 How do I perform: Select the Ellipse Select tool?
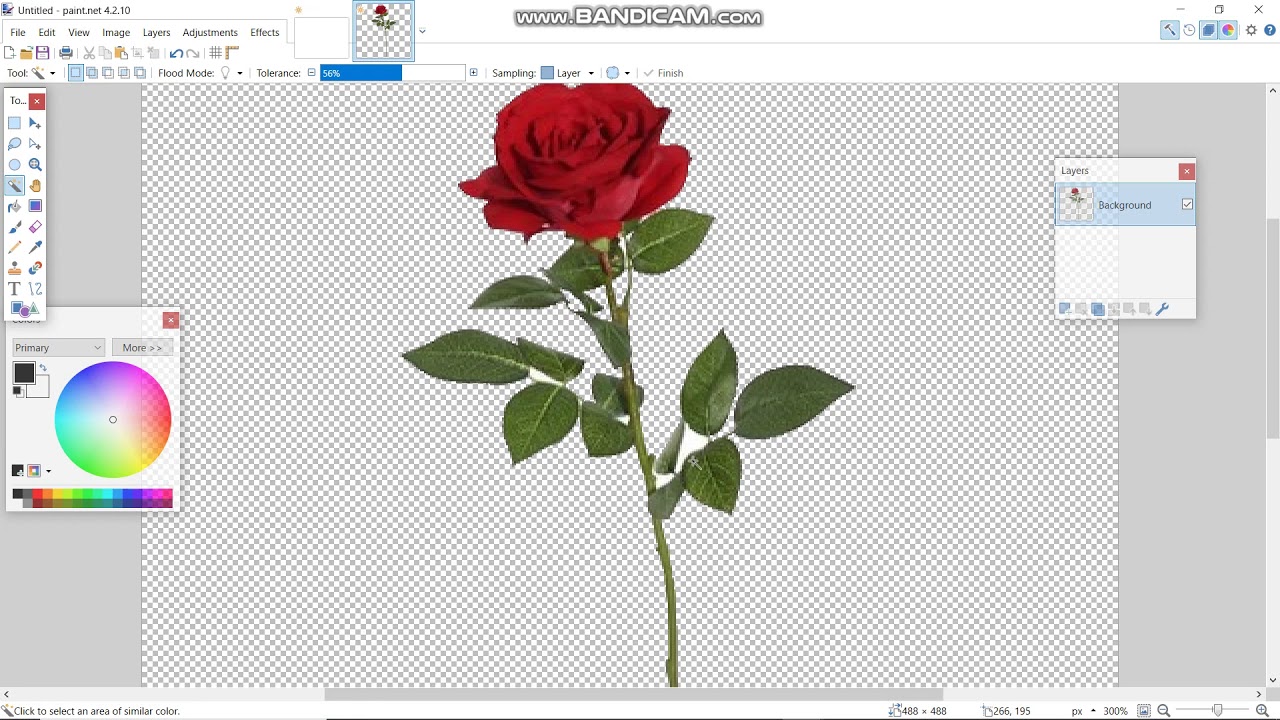click(x=15, y=165)
